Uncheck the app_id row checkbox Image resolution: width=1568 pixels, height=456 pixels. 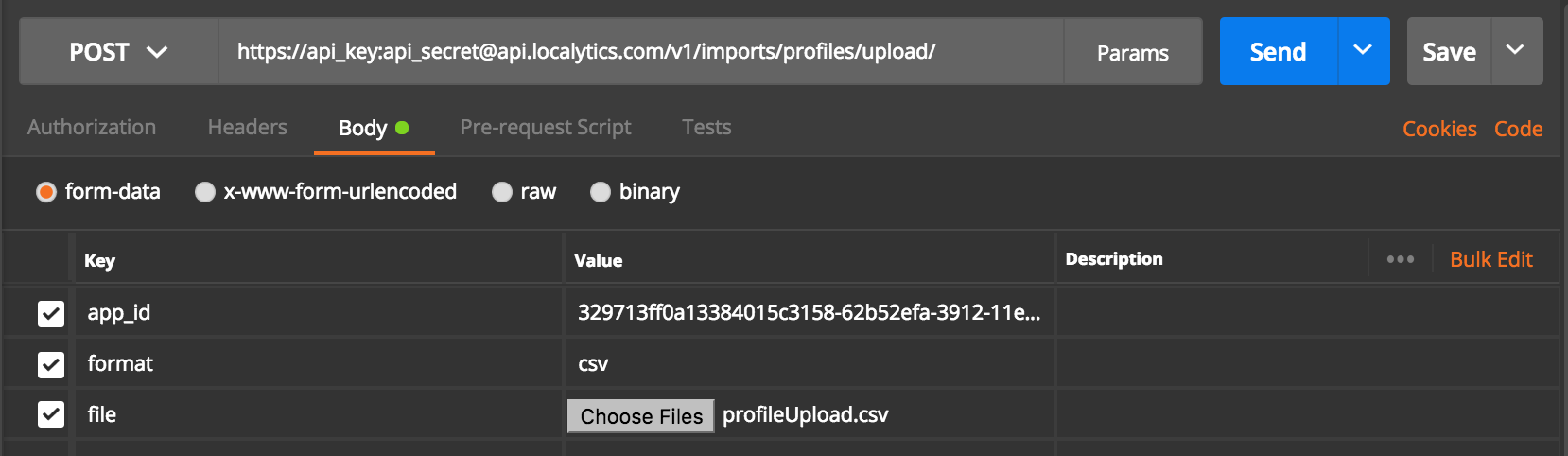pos(51,313)
